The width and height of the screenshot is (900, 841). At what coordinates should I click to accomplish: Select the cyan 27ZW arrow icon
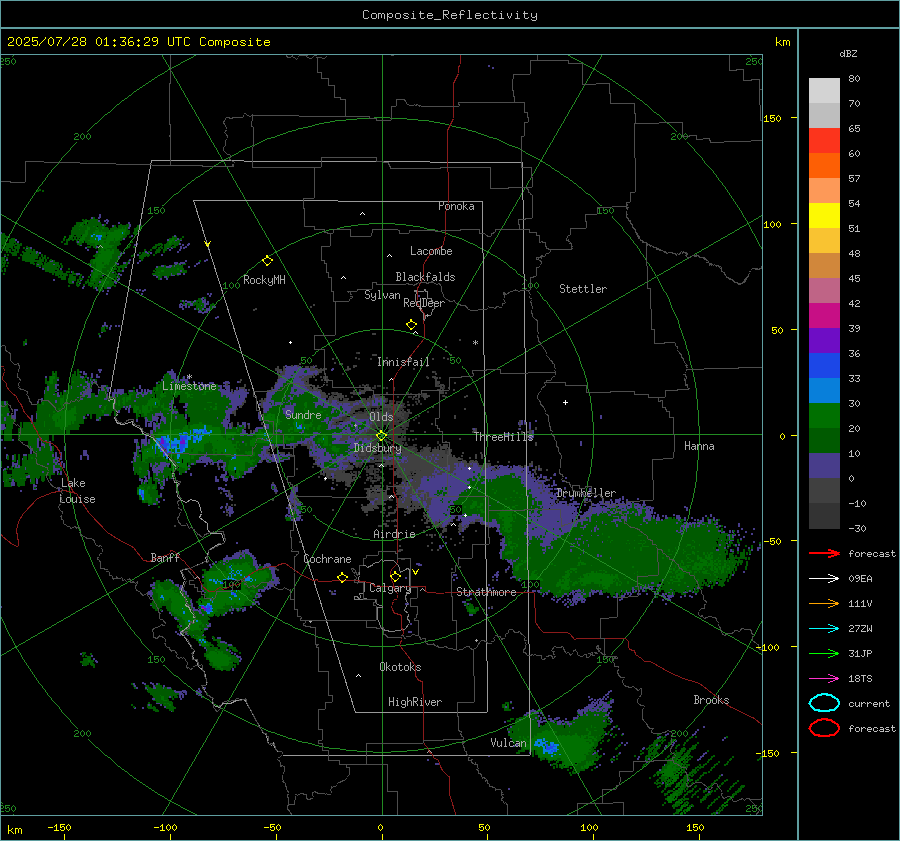tap(824, 629)
